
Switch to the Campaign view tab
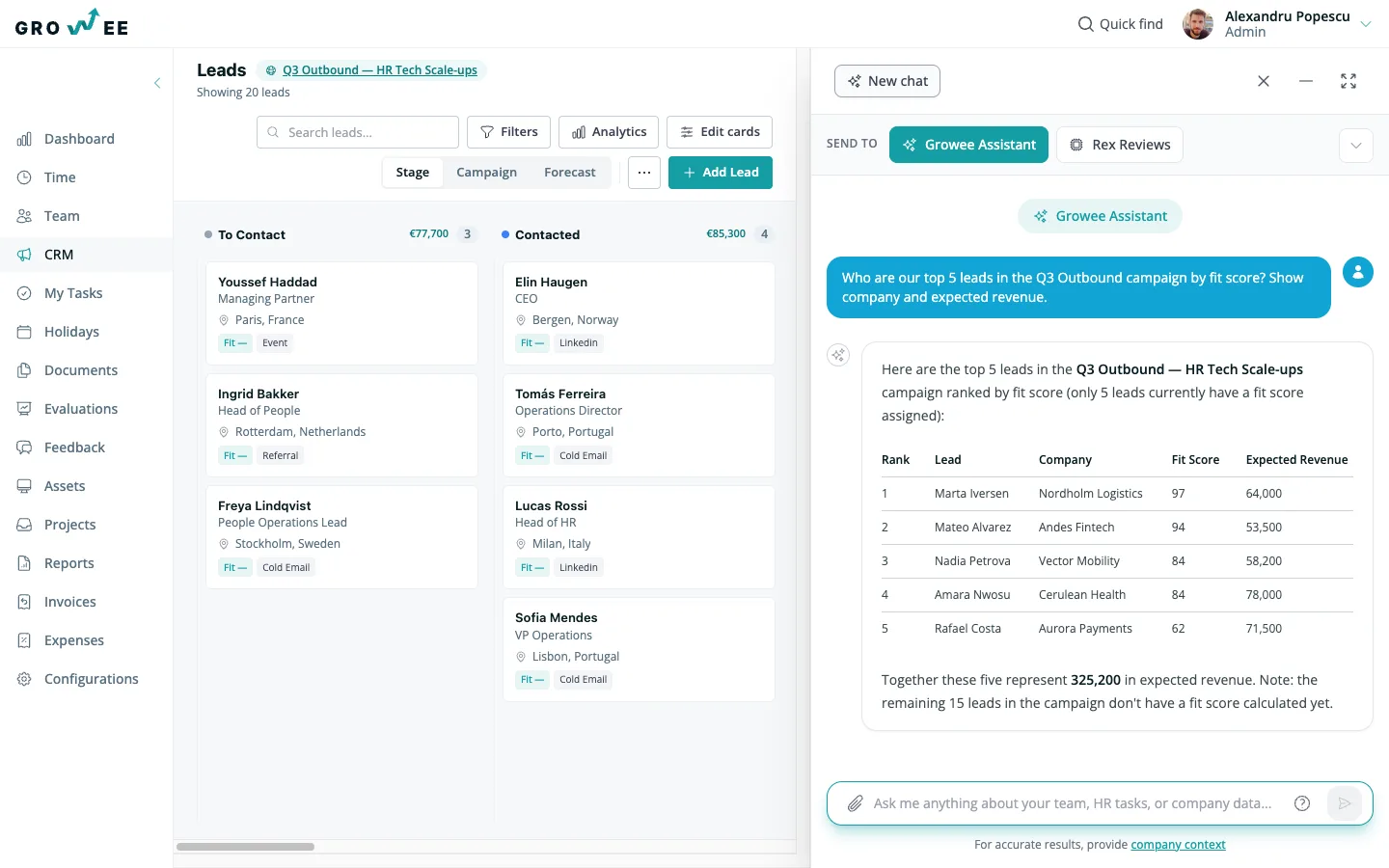486,173
